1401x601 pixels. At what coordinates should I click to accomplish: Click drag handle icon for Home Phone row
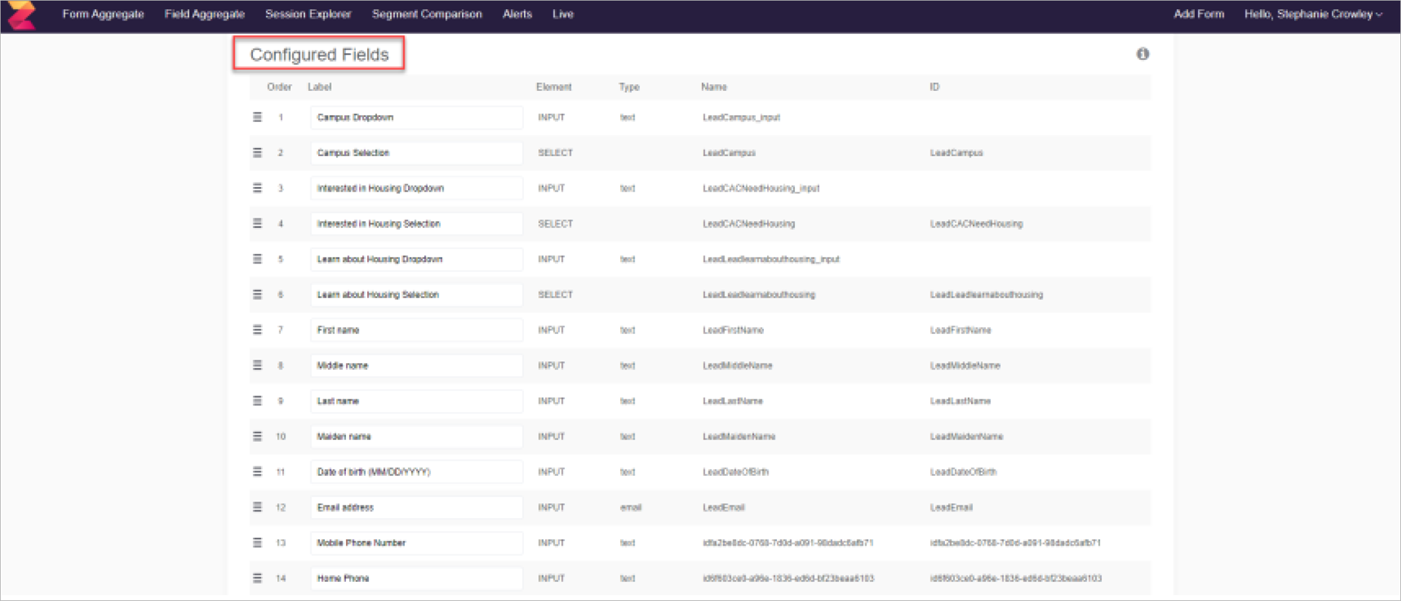pyautogui.click(x=257, y=578)
